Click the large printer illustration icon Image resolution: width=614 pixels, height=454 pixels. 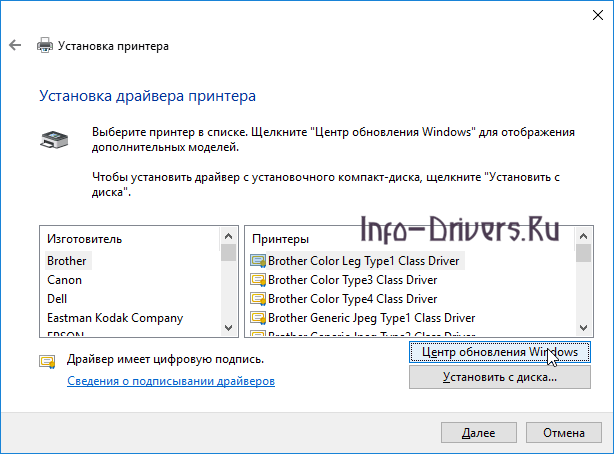pyautogui.click(x=54, y=139)
